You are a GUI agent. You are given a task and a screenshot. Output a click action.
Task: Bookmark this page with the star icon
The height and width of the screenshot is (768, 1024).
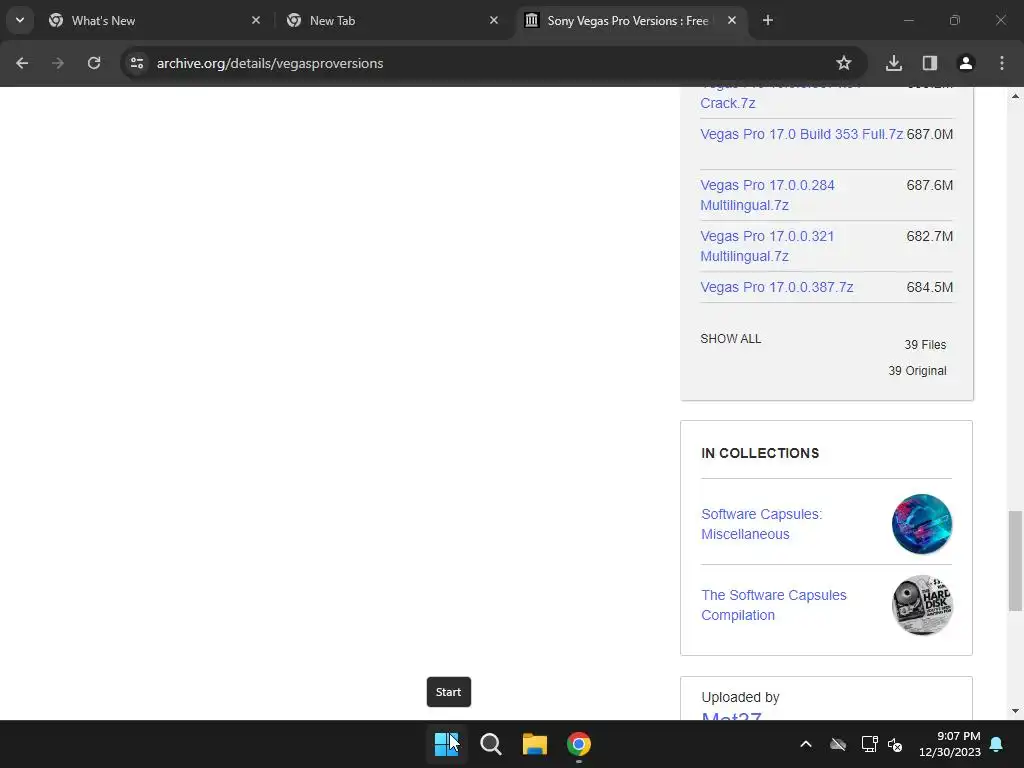click(844, 63)
